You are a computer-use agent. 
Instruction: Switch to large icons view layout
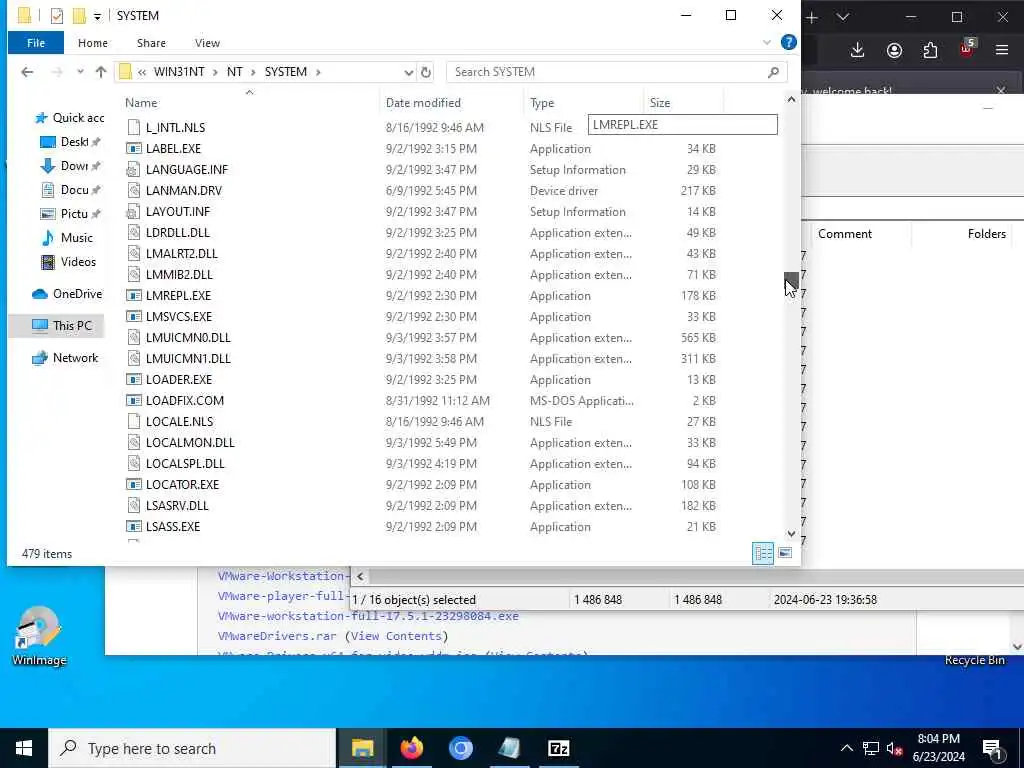tap(785, 553)
